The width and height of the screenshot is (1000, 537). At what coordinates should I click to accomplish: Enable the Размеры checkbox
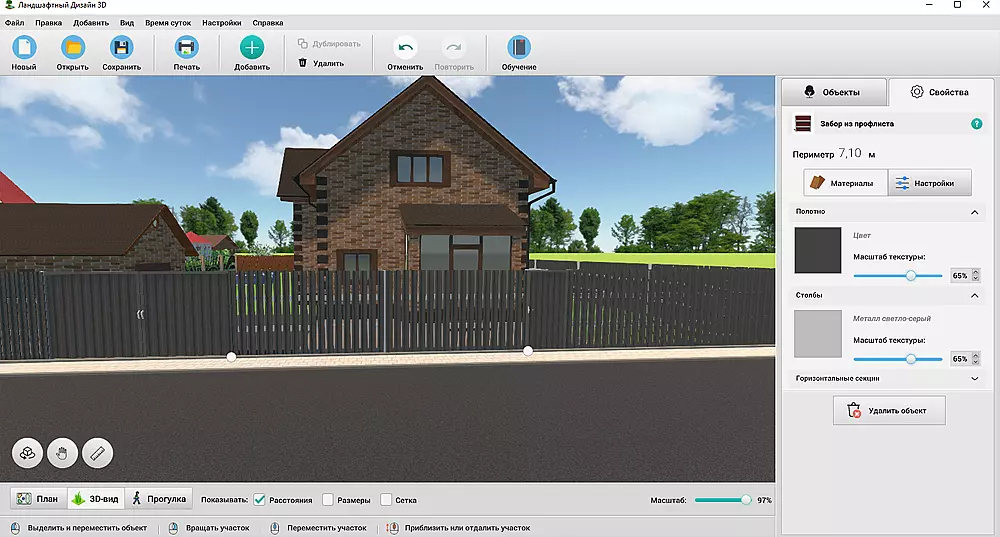329,500
